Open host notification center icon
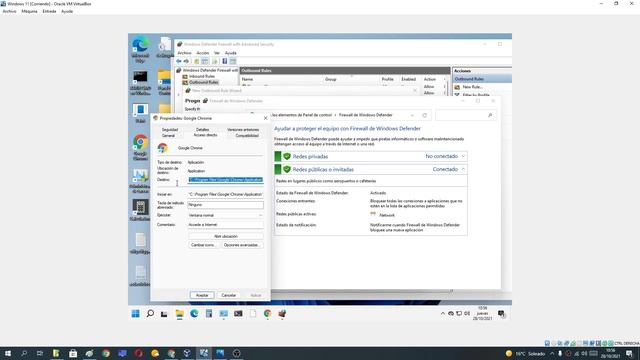 629,353
